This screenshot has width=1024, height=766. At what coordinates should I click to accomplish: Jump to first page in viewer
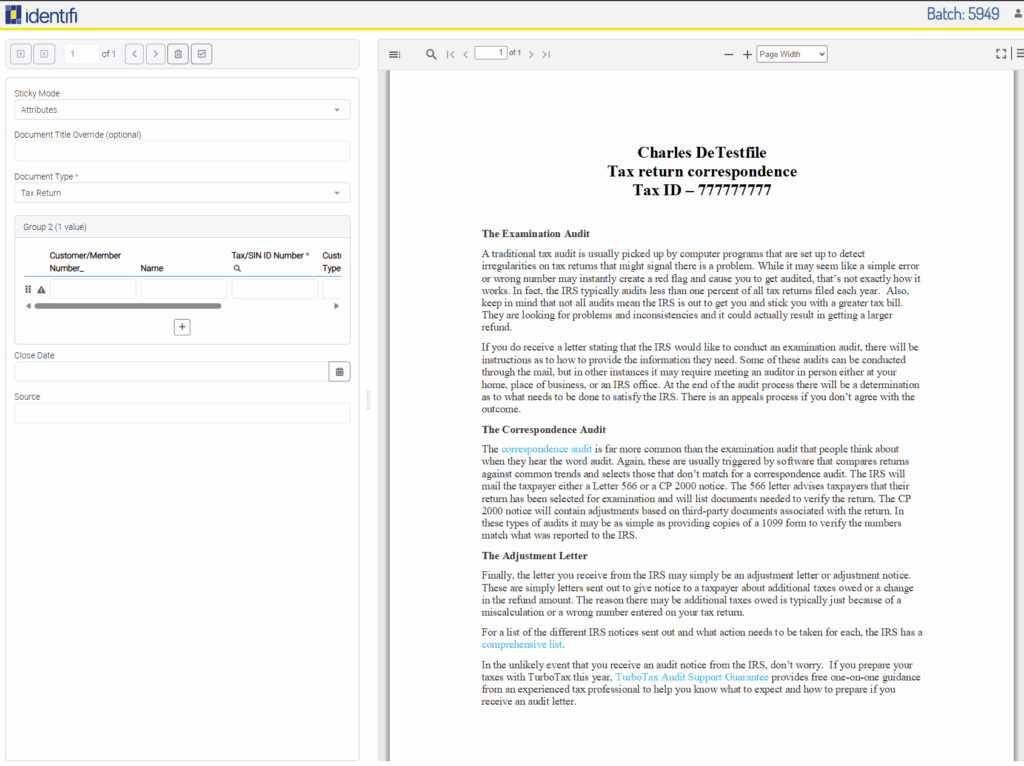[451, 54]
